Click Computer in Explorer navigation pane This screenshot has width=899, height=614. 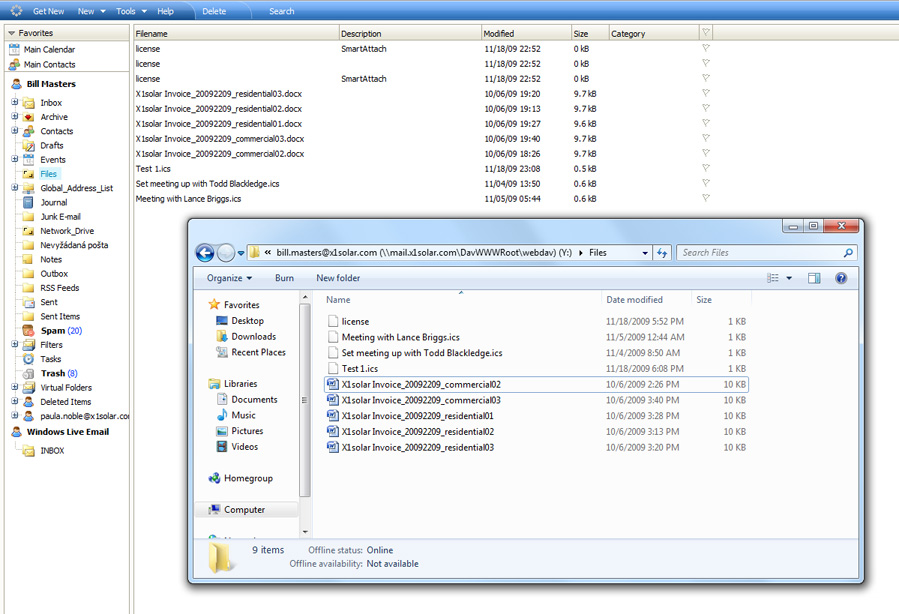[244, 509]
